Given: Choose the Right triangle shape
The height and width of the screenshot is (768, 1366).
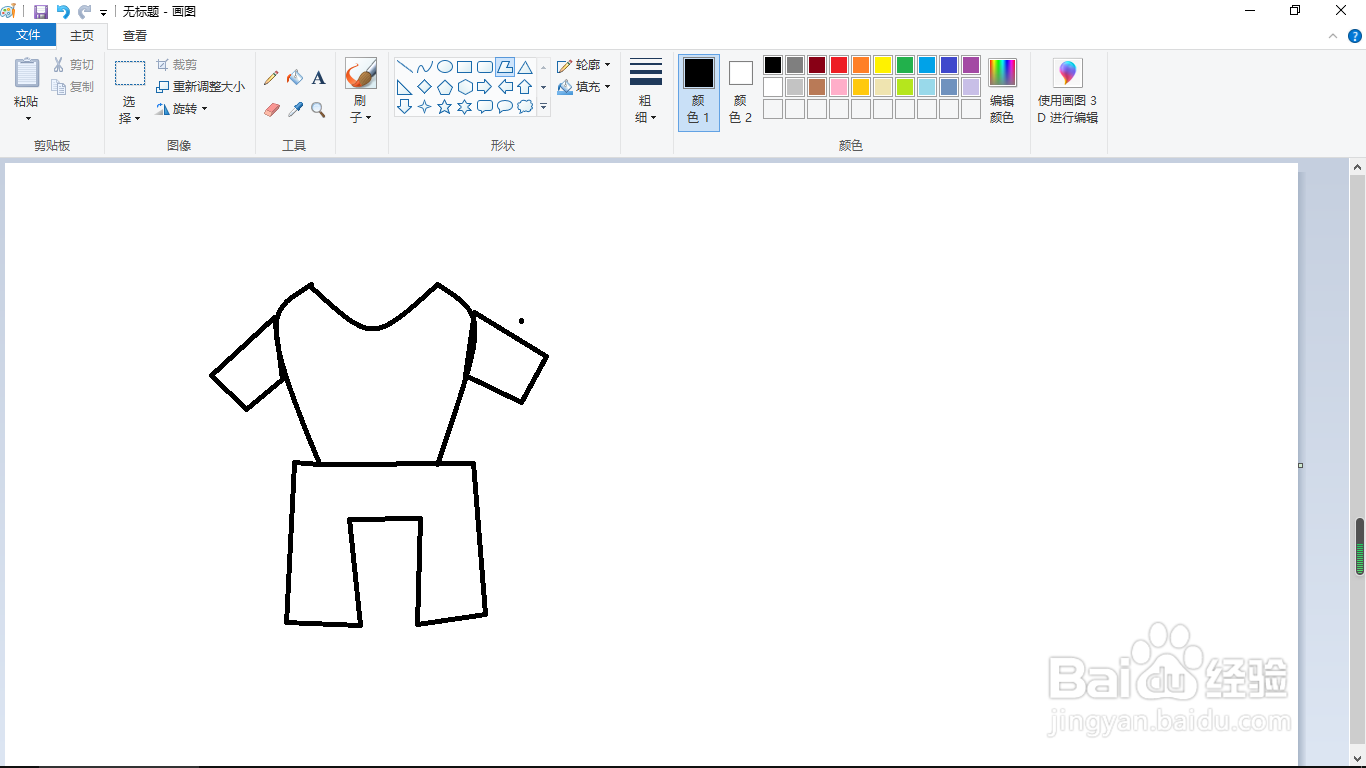Looking at the screenshot, I should click(405, 87).
